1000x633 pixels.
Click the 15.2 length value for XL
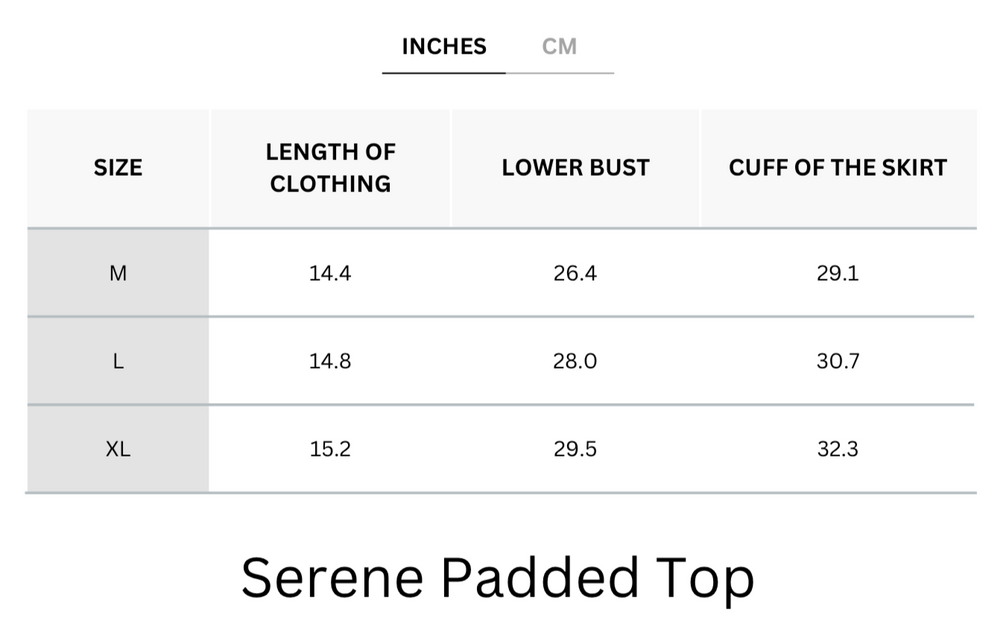330,449
